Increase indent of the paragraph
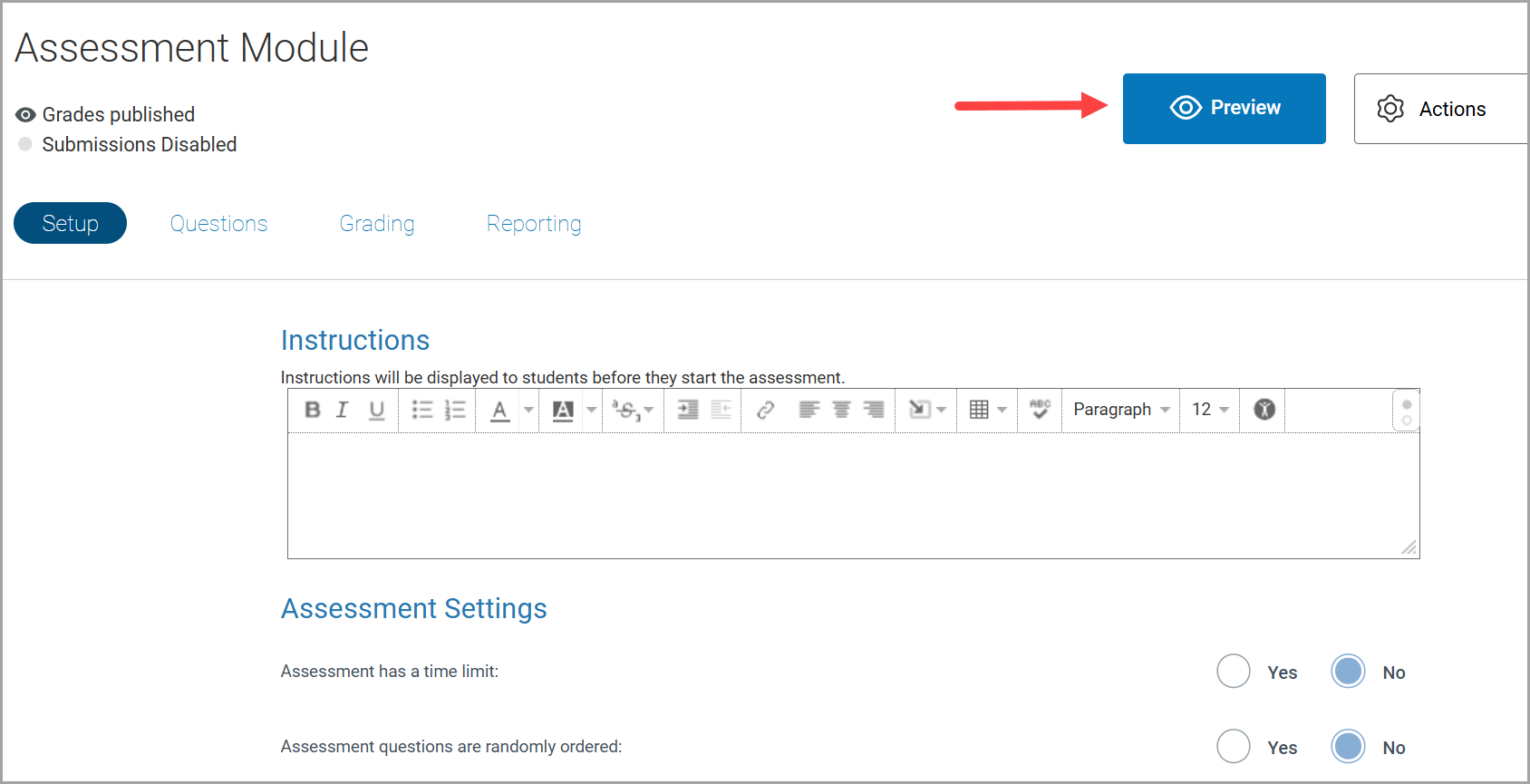This screenshot has width=1530, height=784. tap(688, 410)
